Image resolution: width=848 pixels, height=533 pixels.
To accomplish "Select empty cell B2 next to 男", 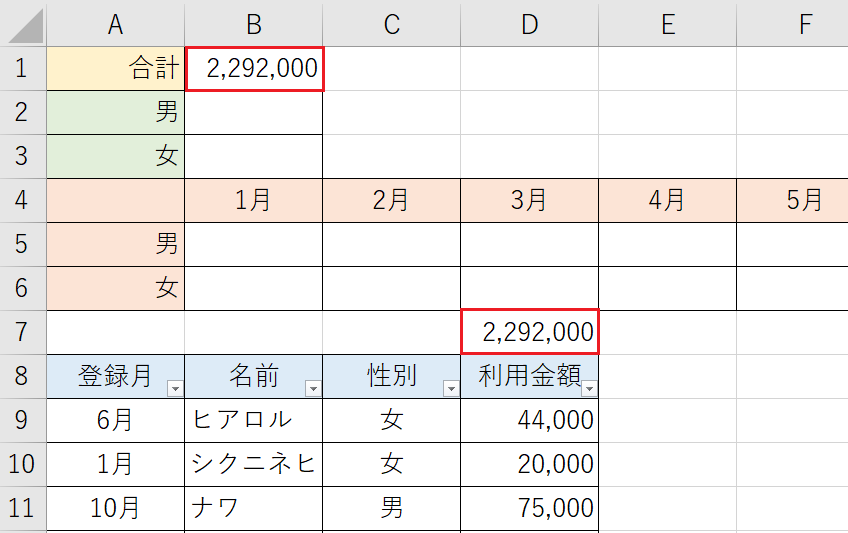I will [254, 112].
